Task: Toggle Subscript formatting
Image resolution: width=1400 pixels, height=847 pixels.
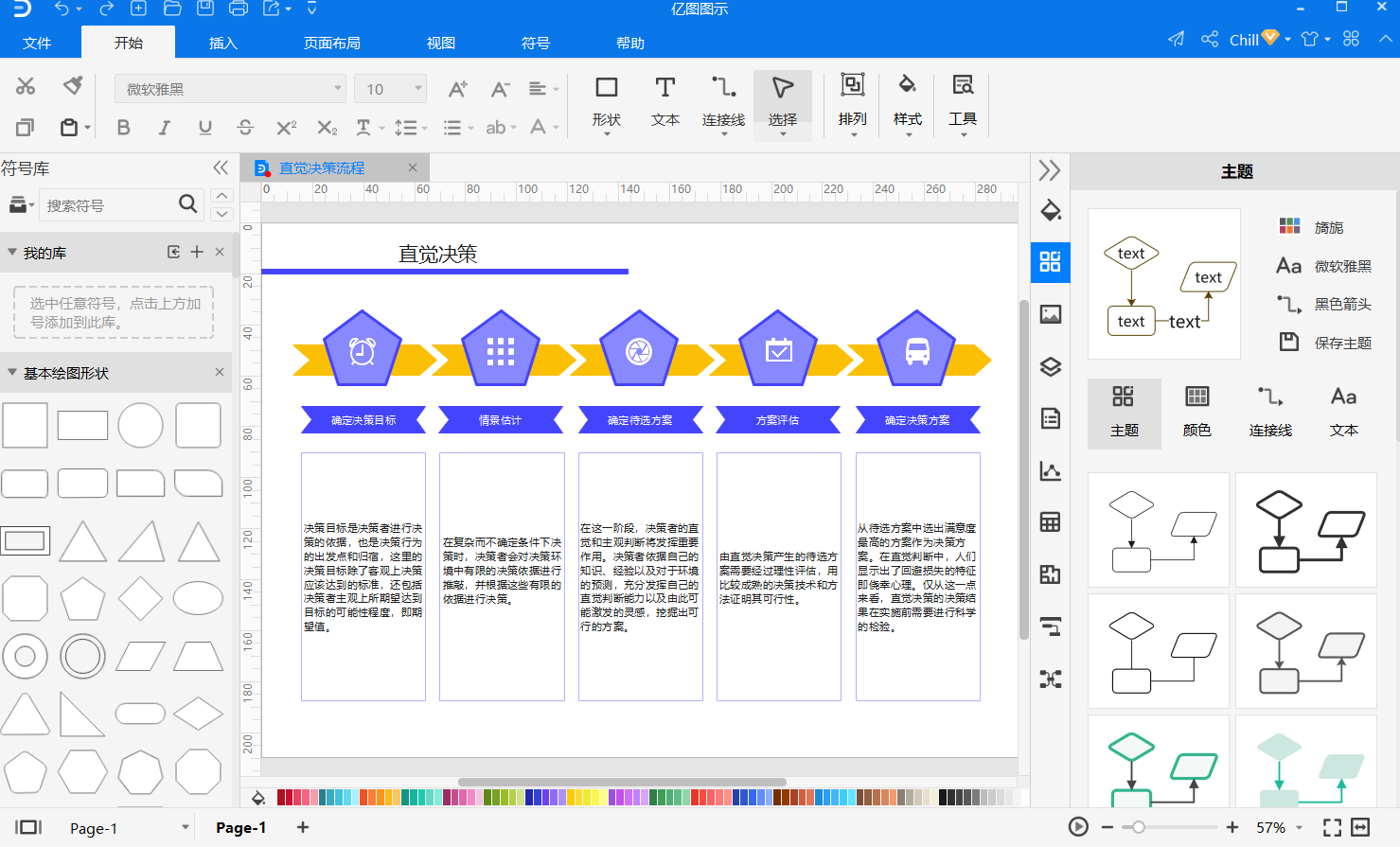Action: [327, 127]
